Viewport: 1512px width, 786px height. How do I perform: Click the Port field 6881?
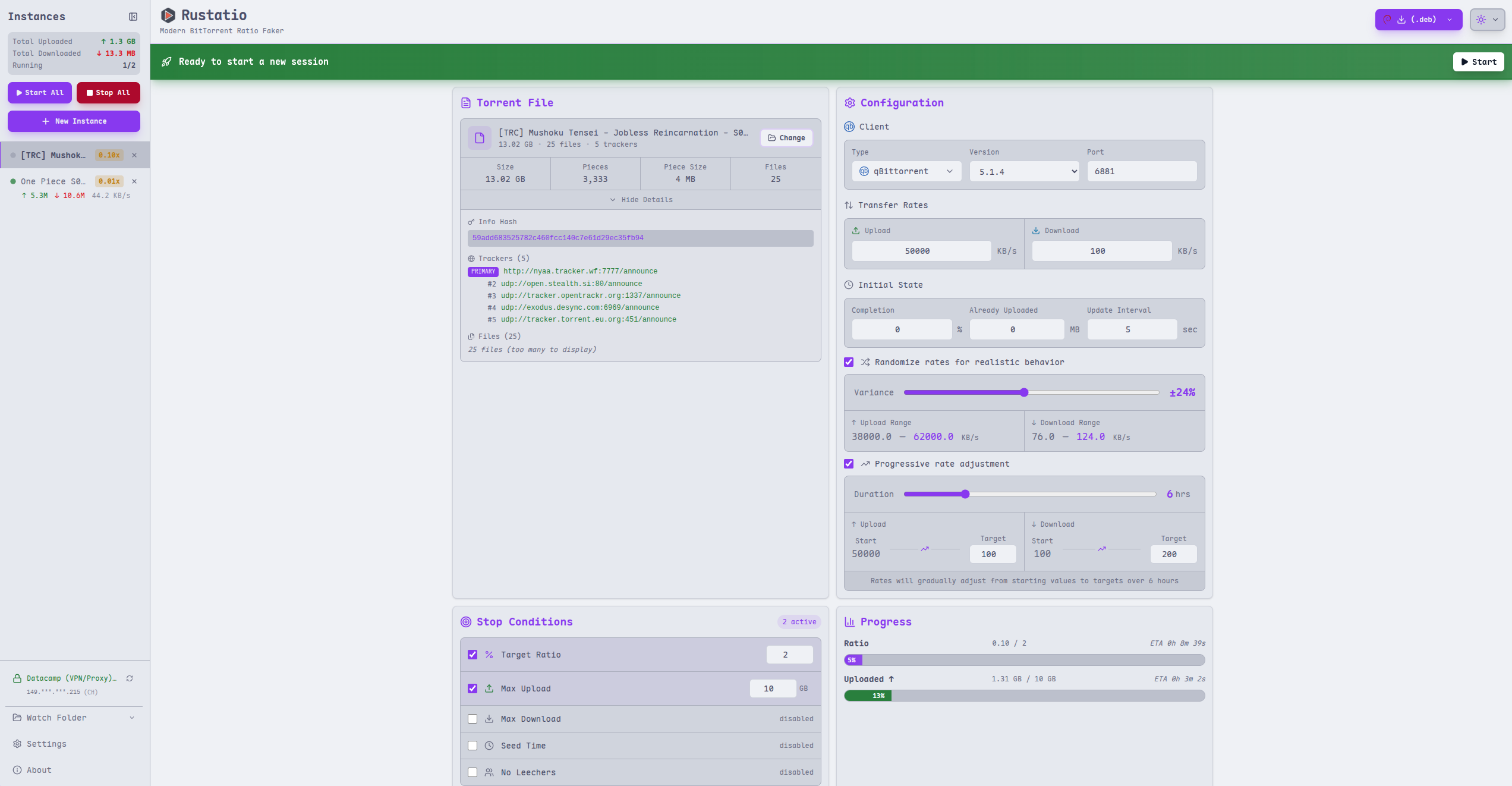(1142, 171)
